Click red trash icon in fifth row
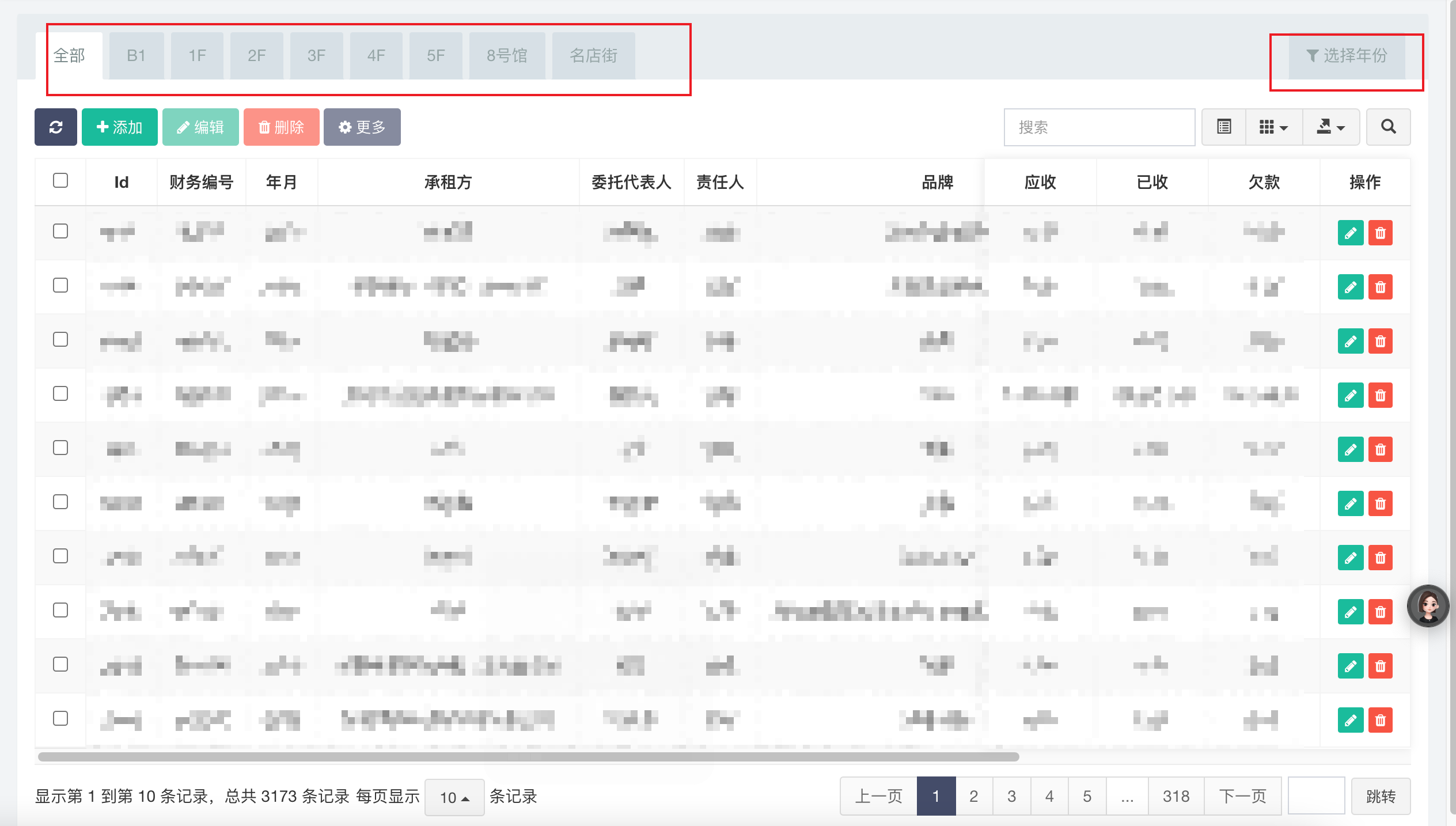 point(1380,449)
